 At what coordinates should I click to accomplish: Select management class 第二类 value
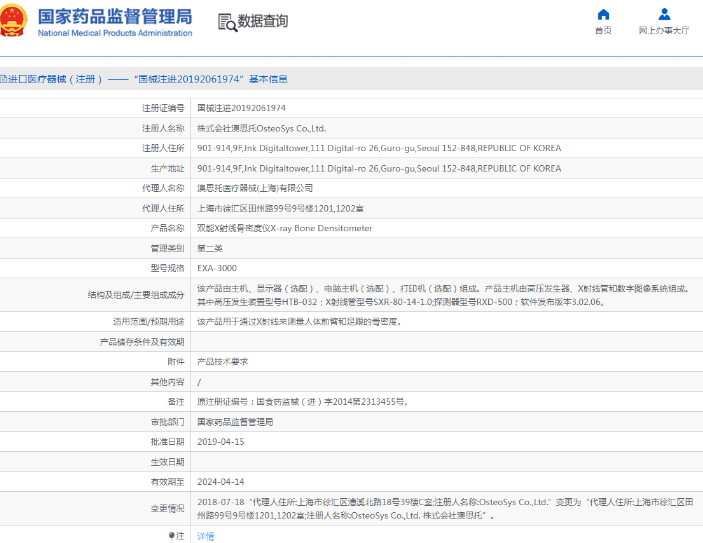point(210,248)
